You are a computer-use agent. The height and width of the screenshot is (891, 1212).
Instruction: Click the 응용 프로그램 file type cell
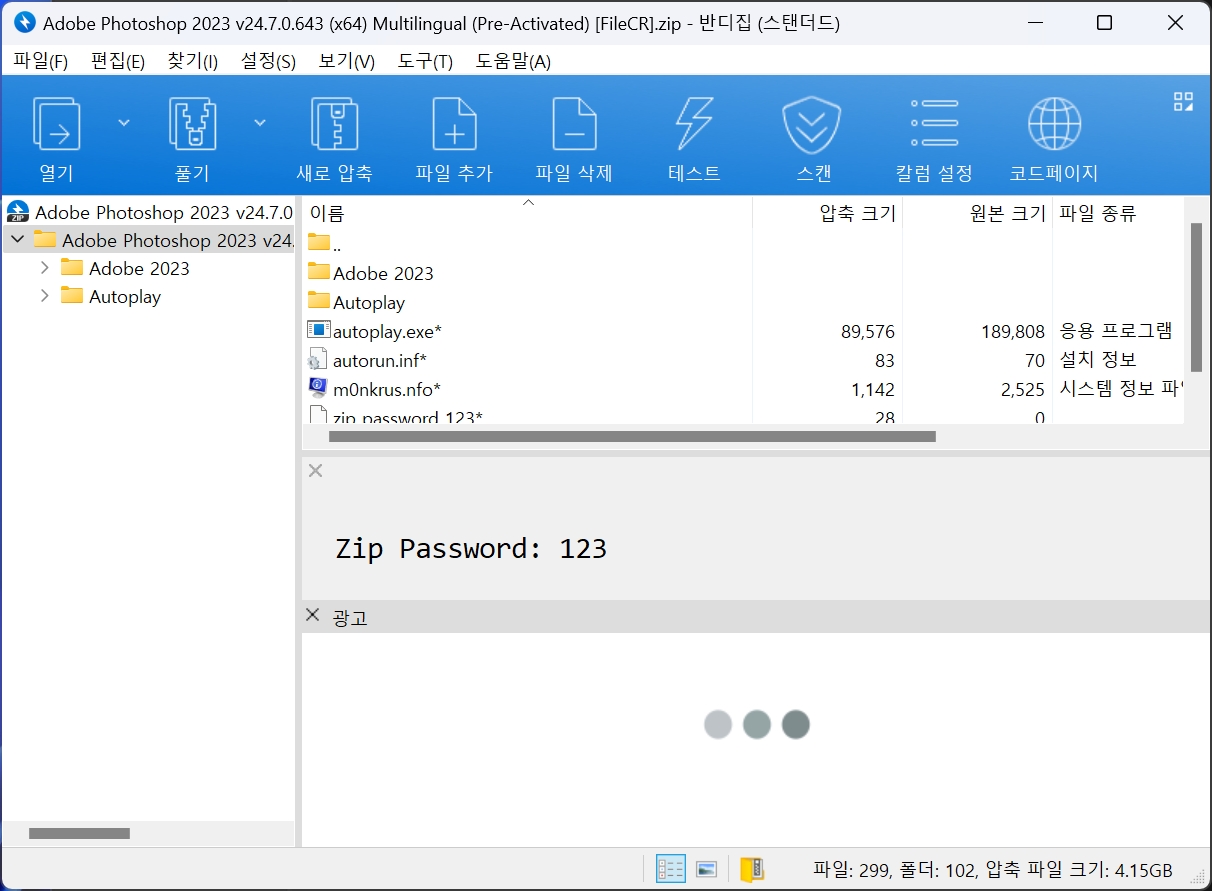(x=1116, y=331)
